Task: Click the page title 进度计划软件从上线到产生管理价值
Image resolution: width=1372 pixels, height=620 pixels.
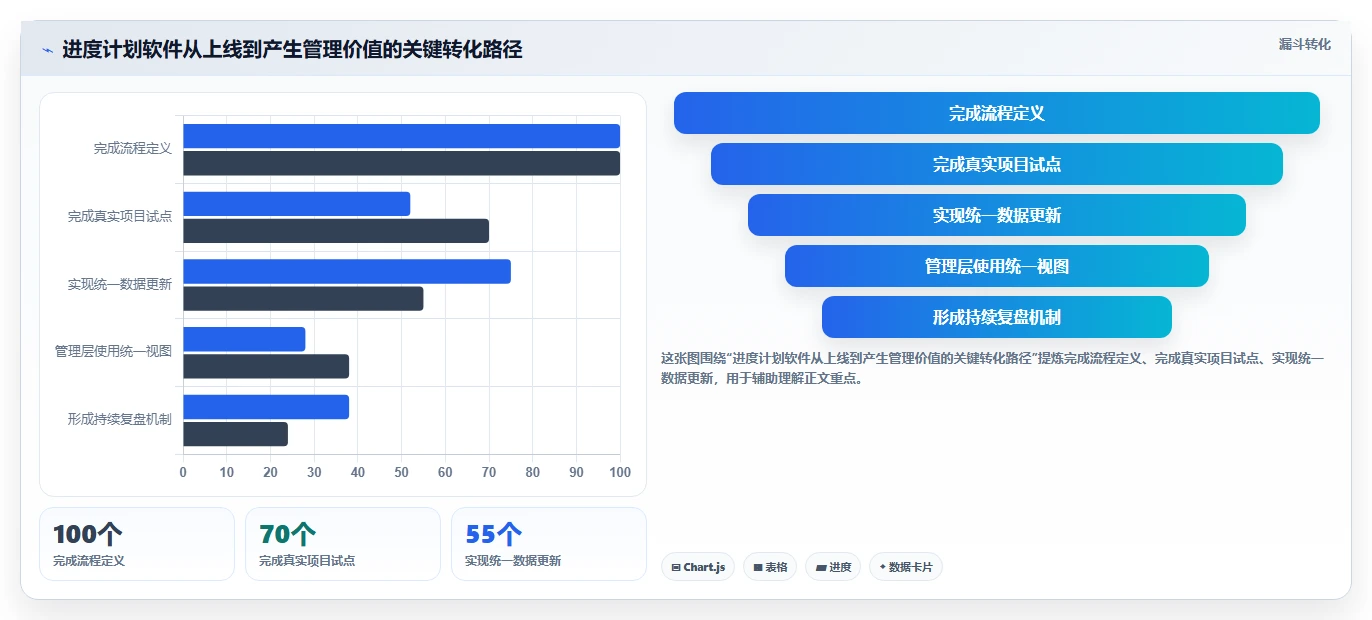Action: [292, 49]
